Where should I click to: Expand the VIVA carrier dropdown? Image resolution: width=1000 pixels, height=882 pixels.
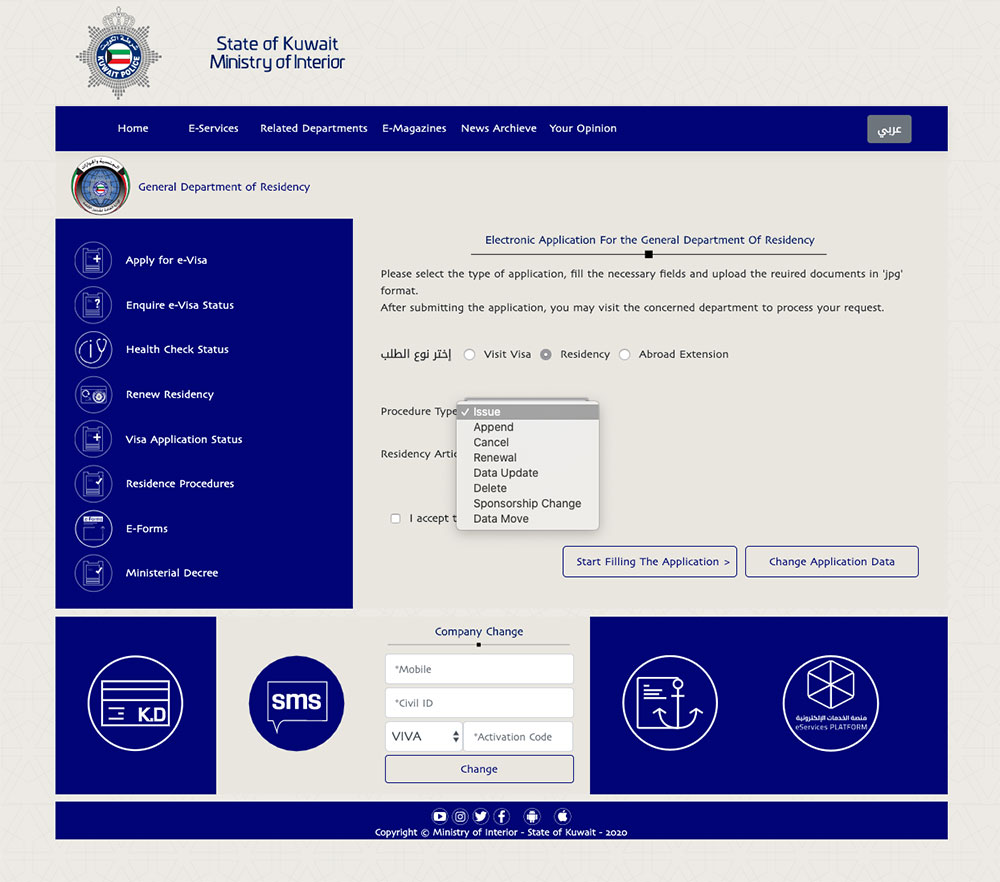[424, 737]
